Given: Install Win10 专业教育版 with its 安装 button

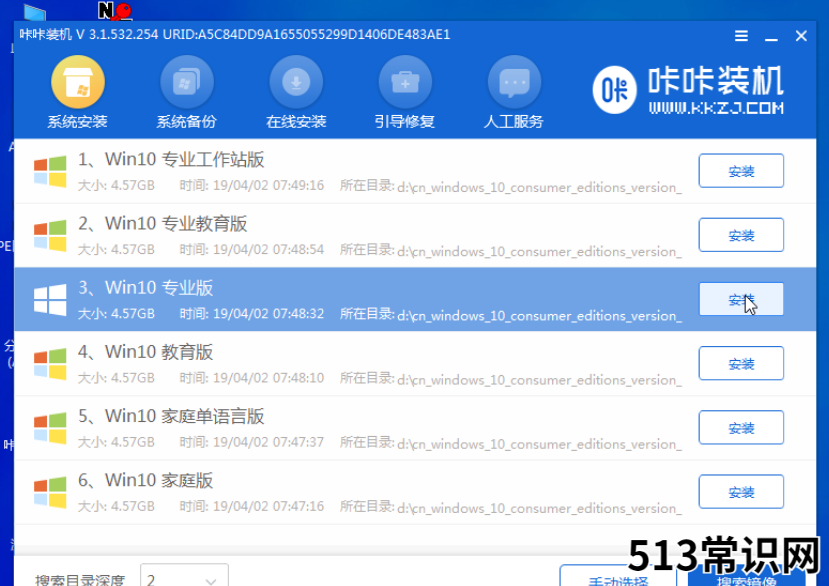Looking at the screenshot, I should tap(741, 235).
